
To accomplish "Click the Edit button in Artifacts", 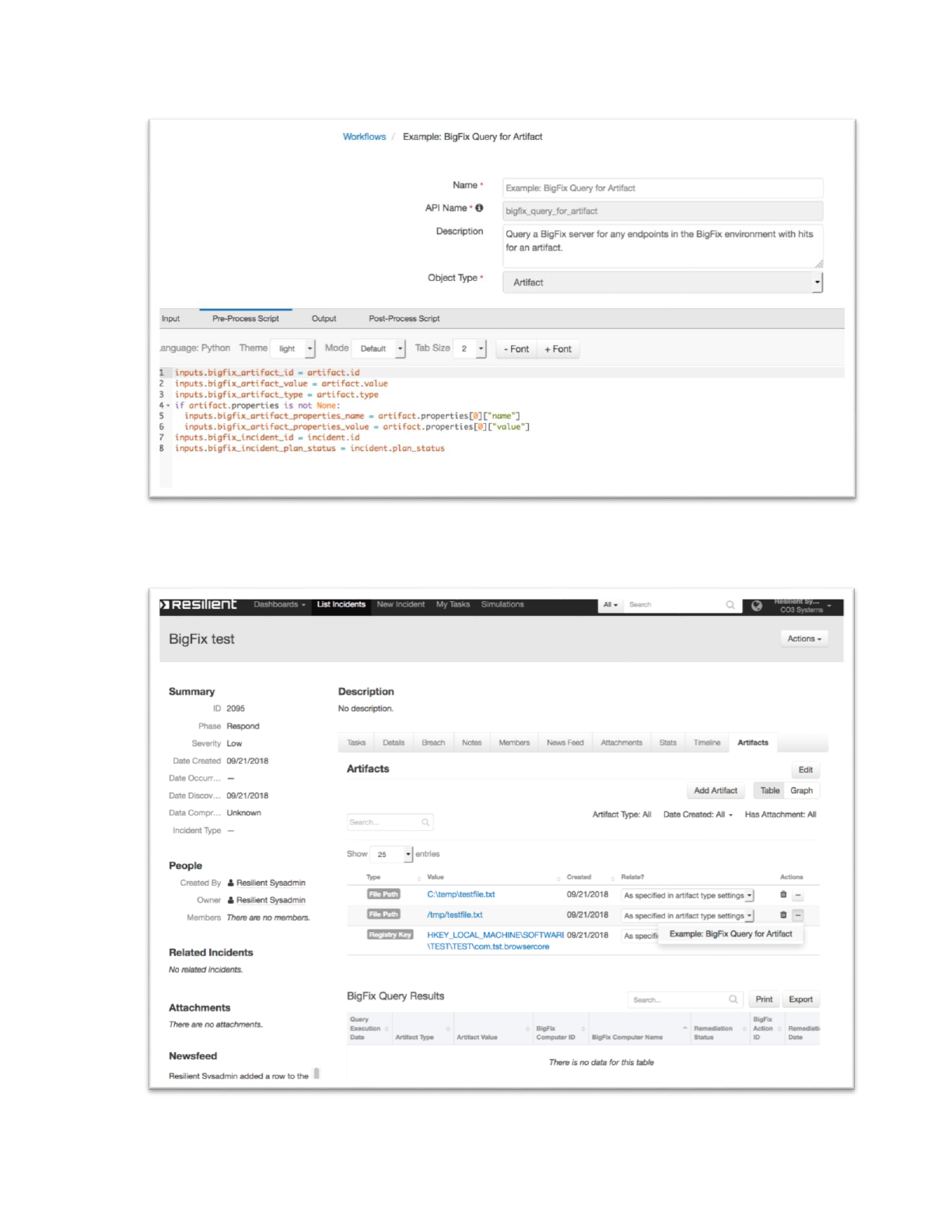I will tap(806, 770).
